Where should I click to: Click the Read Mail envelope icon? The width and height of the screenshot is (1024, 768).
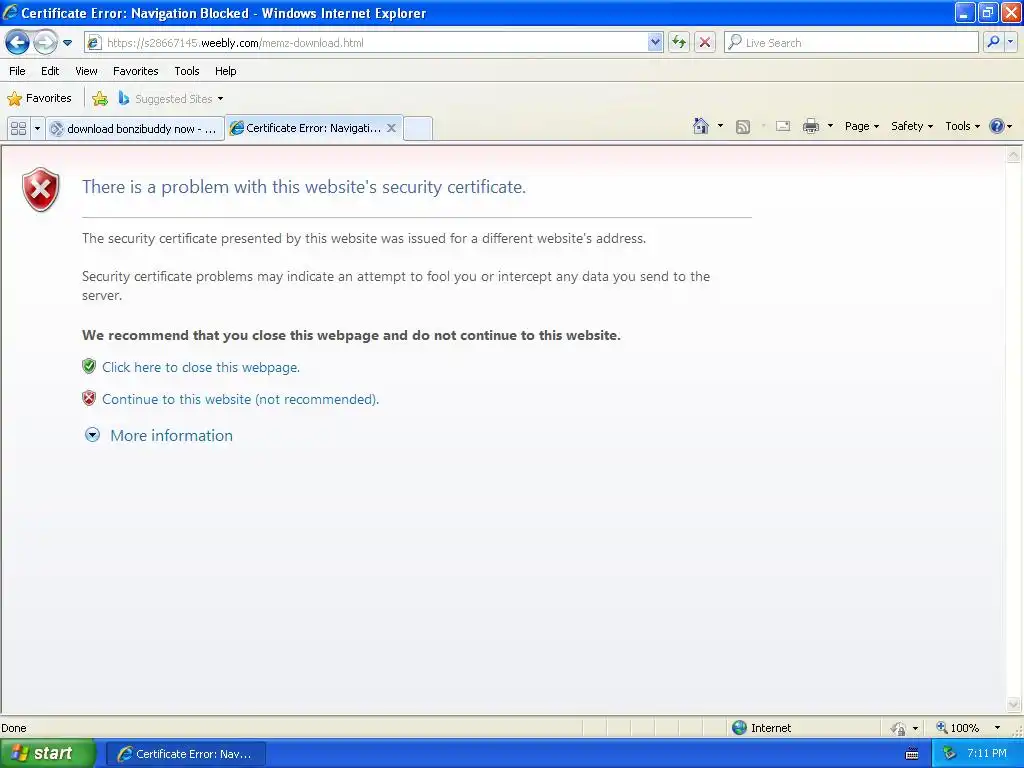pos(783,127)
